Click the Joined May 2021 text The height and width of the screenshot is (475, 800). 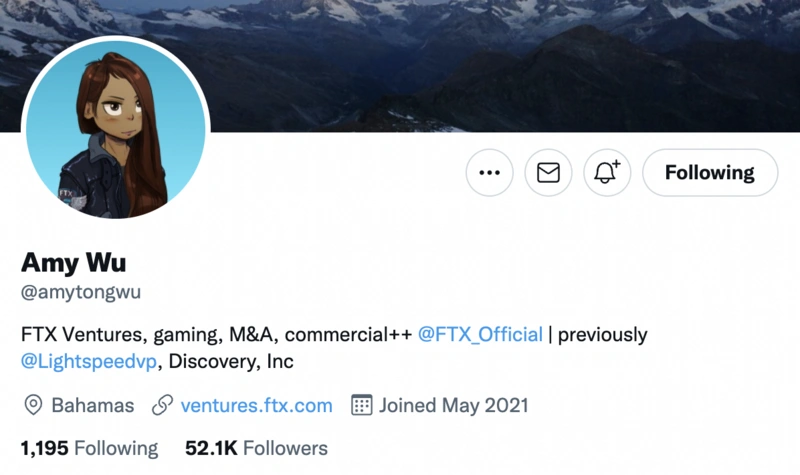453,405
